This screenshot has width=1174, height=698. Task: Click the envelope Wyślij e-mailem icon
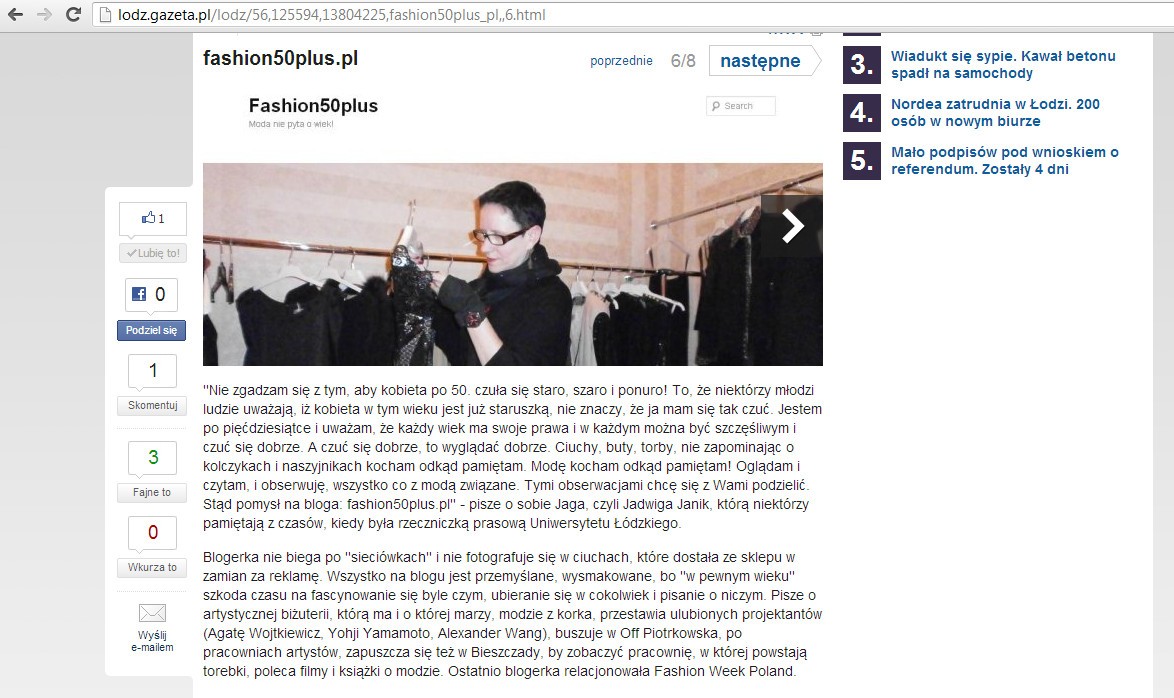[x=152, y=613]
